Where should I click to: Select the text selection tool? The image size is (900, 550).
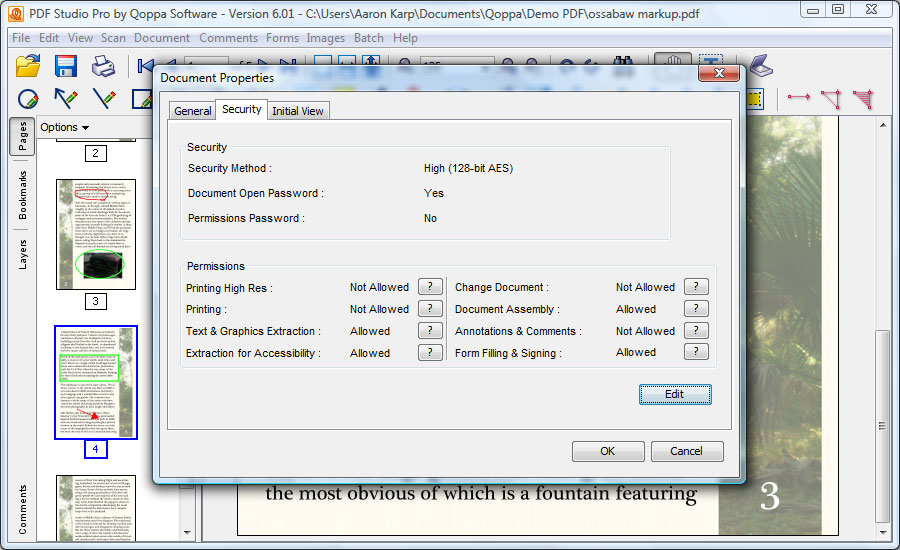(x=711, y=60)
